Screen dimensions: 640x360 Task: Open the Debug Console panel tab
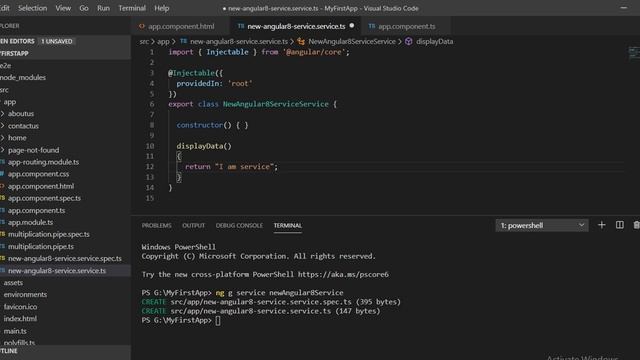coord(239,225)
